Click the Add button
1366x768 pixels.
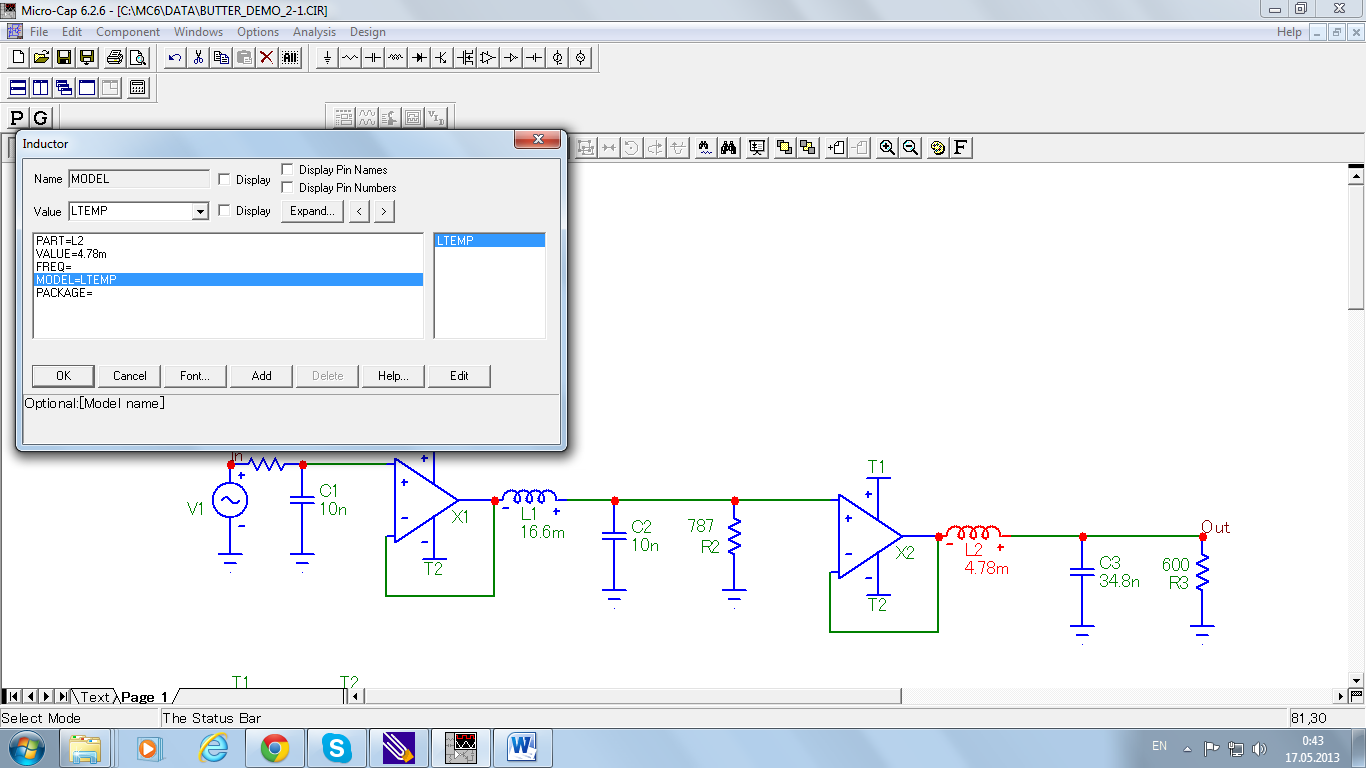(262, 376)
